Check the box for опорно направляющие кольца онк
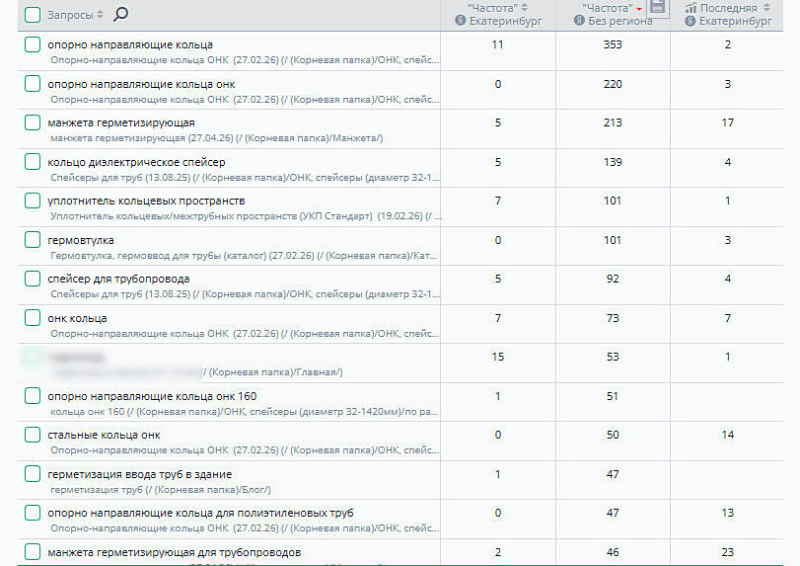 coord(33,84)
